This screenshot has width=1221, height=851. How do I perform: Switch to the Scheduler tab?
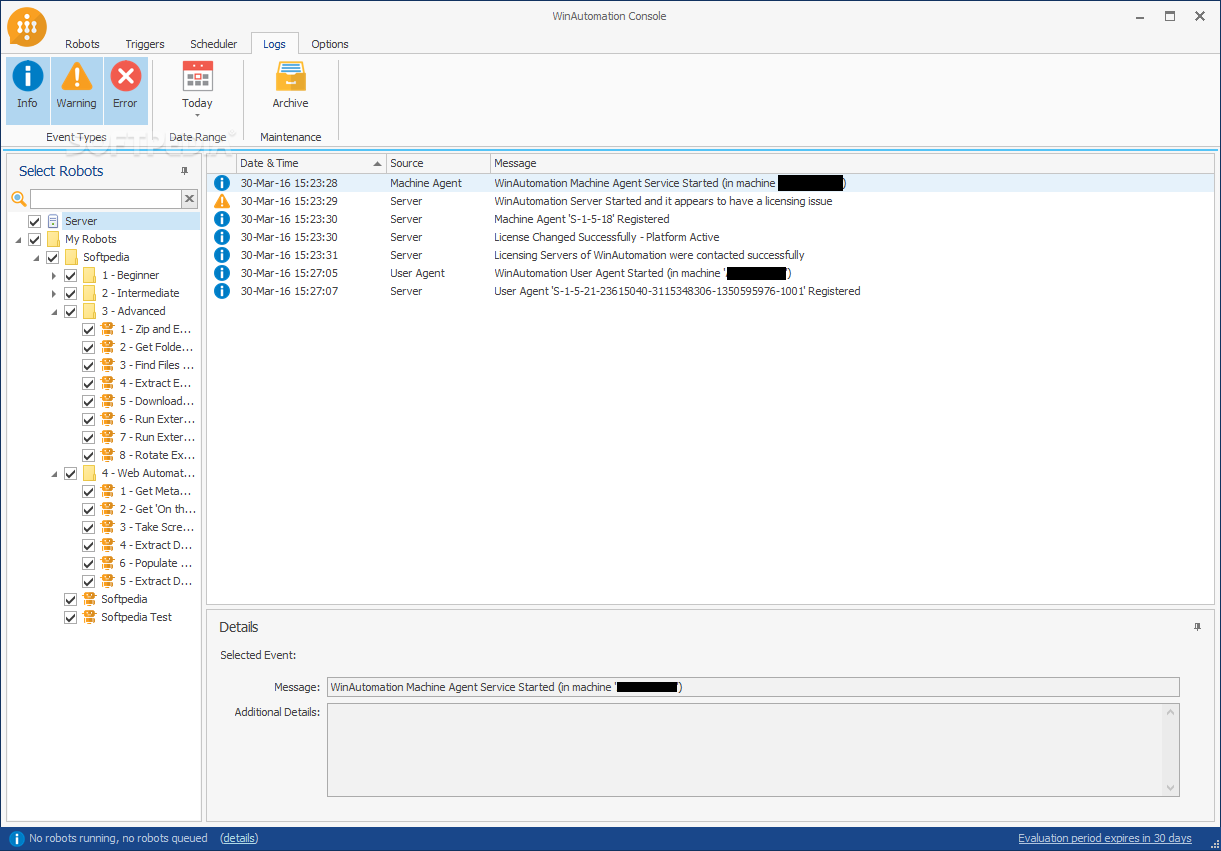[x=214, y=44]
